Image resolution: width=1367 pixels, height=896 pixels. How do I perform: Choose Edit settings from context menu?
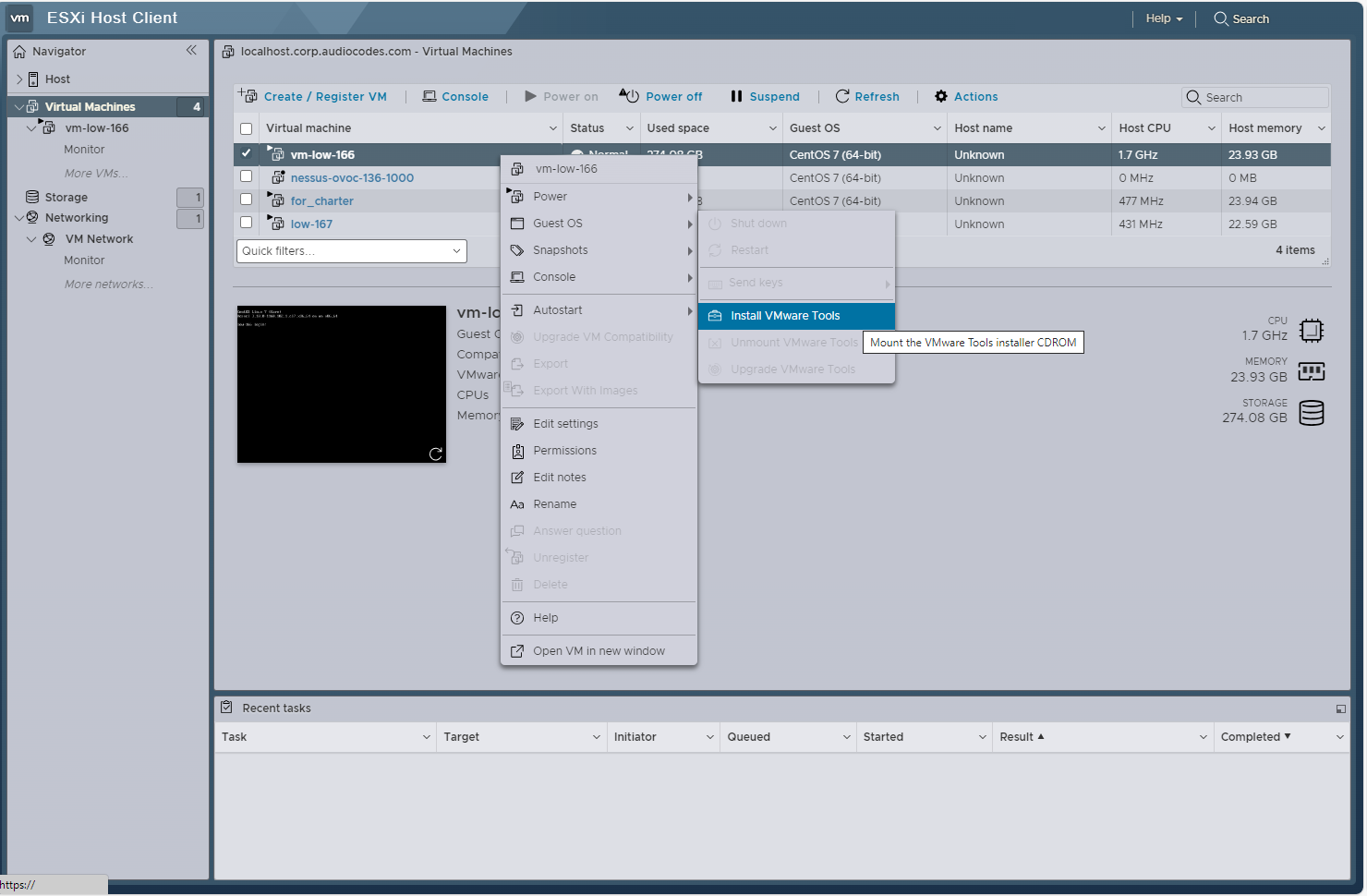[565, 424]
